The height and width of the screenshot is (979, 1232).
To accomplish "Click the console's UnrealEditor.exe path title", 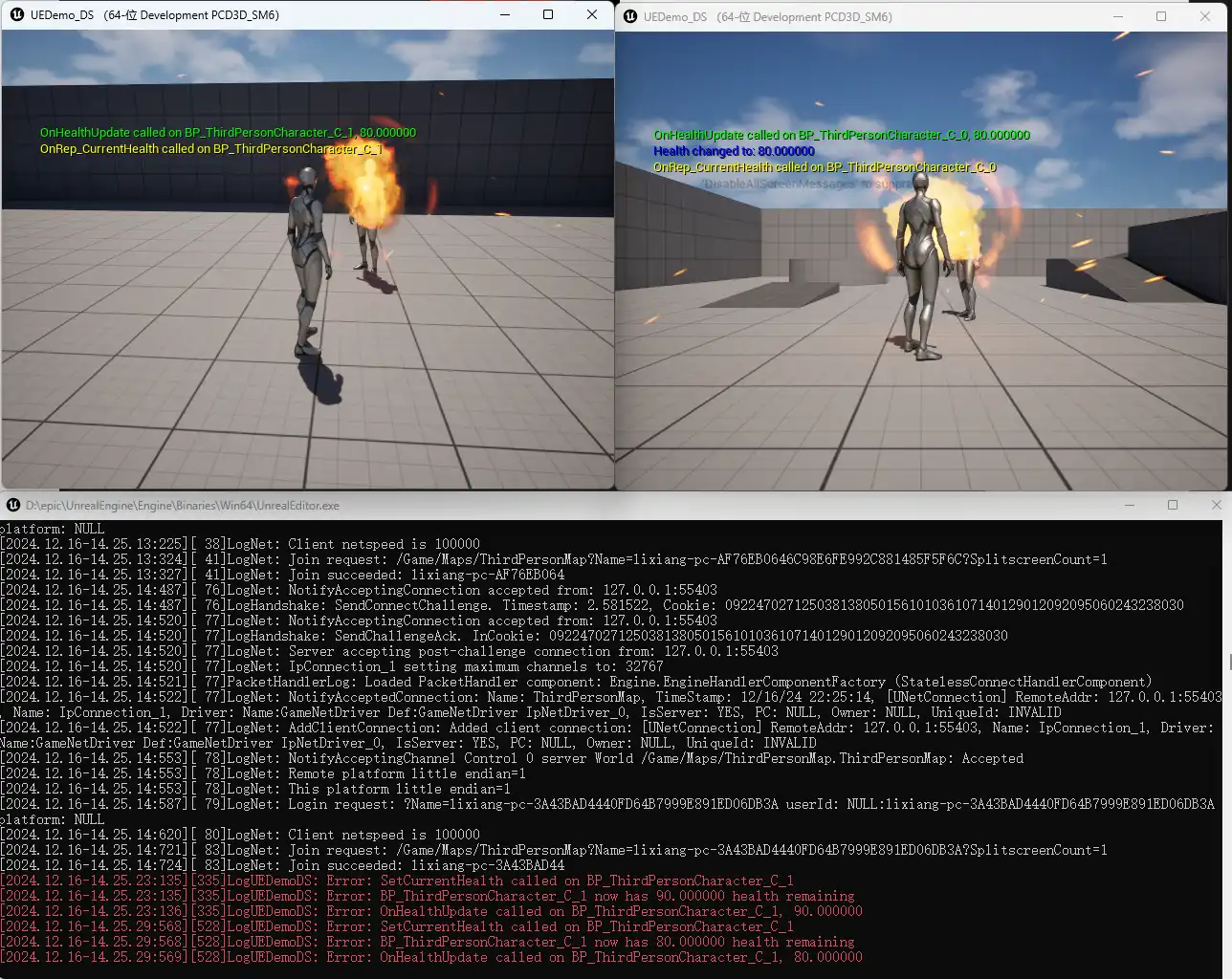I will 183,506.
